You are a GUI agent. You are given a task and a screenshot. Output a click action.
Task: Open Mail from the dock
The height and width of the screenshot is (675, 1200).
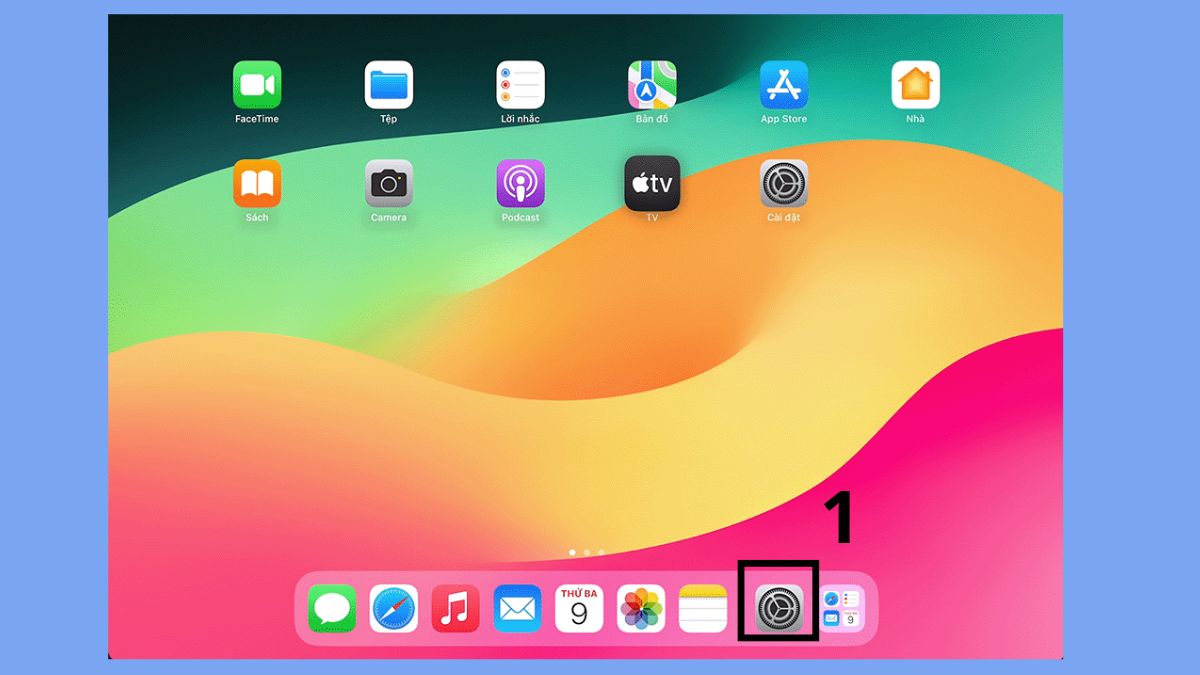(x=519, y=606)
